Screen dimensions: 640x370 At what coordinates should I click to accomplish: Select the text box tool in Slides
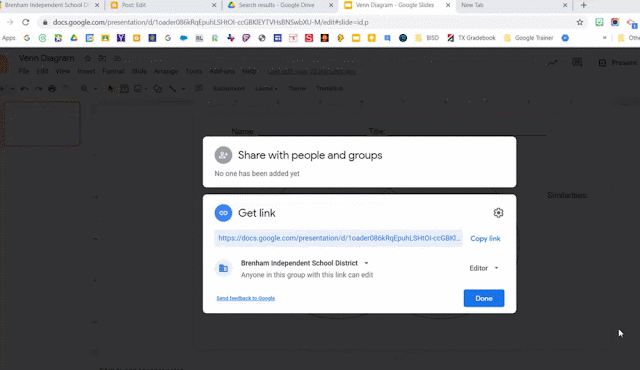[x=124, y=88]
